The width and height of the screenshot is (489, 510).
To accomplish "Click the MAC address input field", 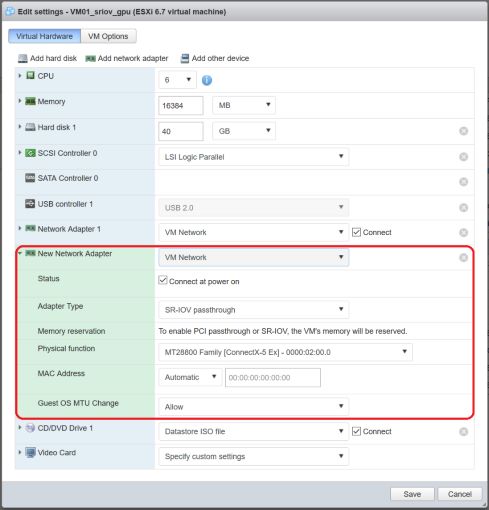I will point(273,378).
